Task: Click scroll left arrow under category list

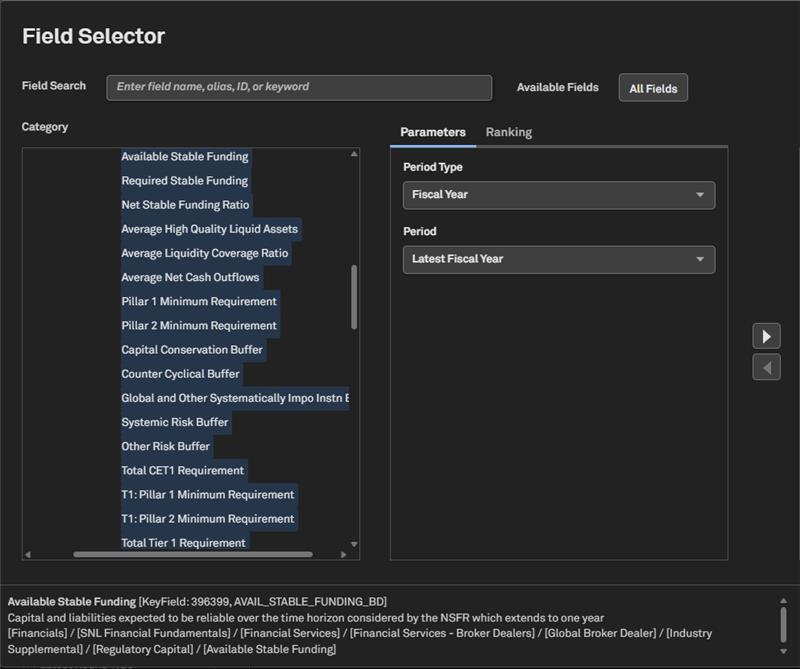Action: point(28,554)
